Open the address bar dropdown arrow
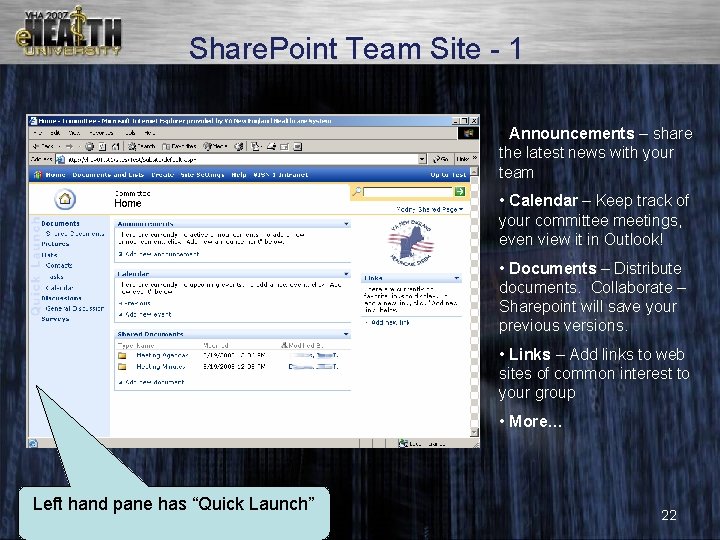 (x=422, y=159)
